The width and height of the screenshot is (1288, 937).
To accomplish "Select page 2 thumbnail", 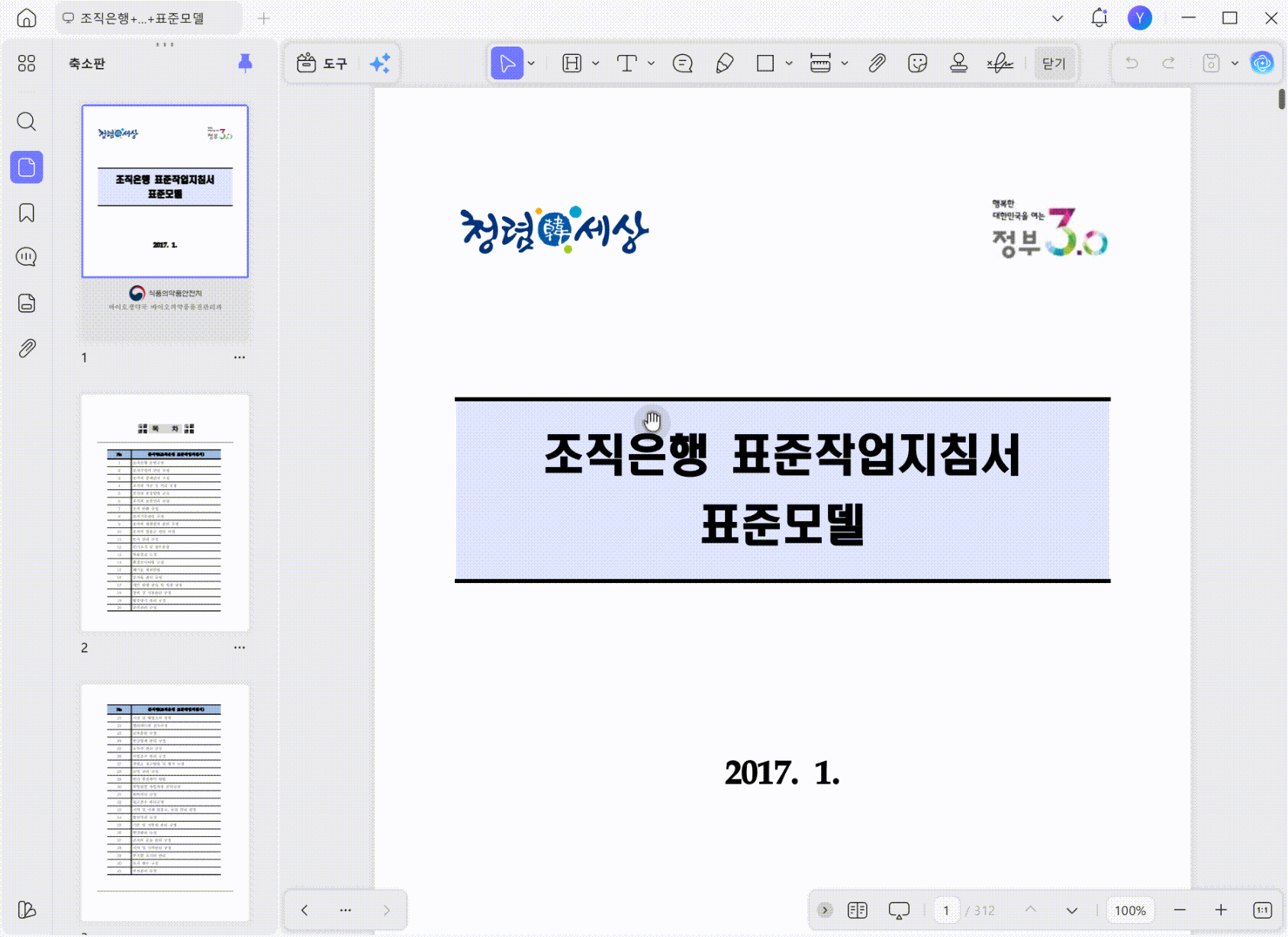I will [165, 513].
